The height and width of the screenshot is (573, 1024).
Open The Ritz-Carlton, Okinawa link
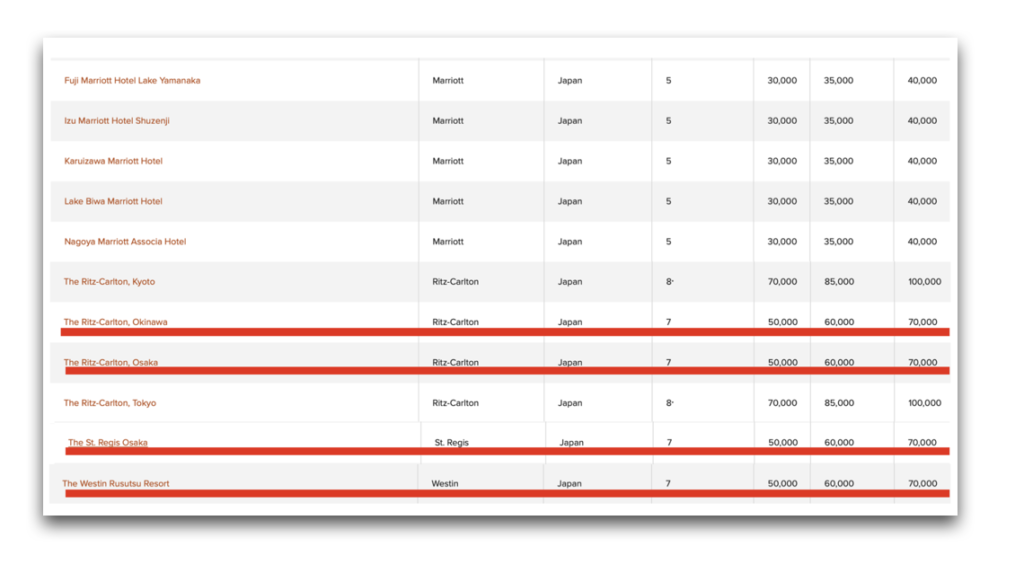click(x=115, y=322)
